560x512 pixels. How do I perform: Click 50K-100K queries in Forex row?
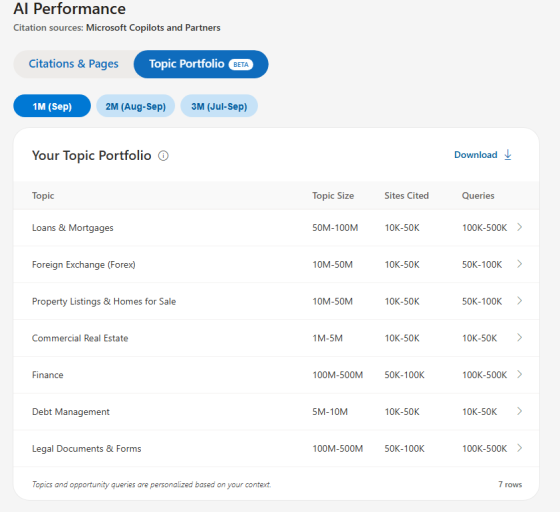point(482,265)
